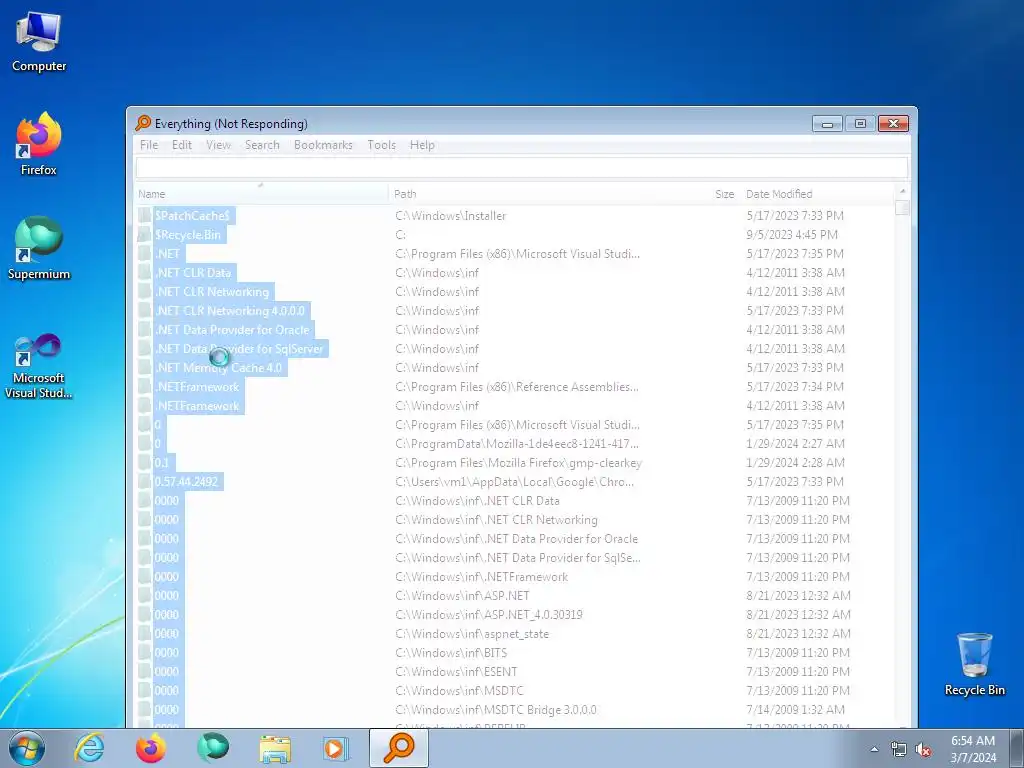Click date 9/5/2023 4:45 PM
The height and width of the screenshot is (768, 1024).
click(x=792, y=234)
